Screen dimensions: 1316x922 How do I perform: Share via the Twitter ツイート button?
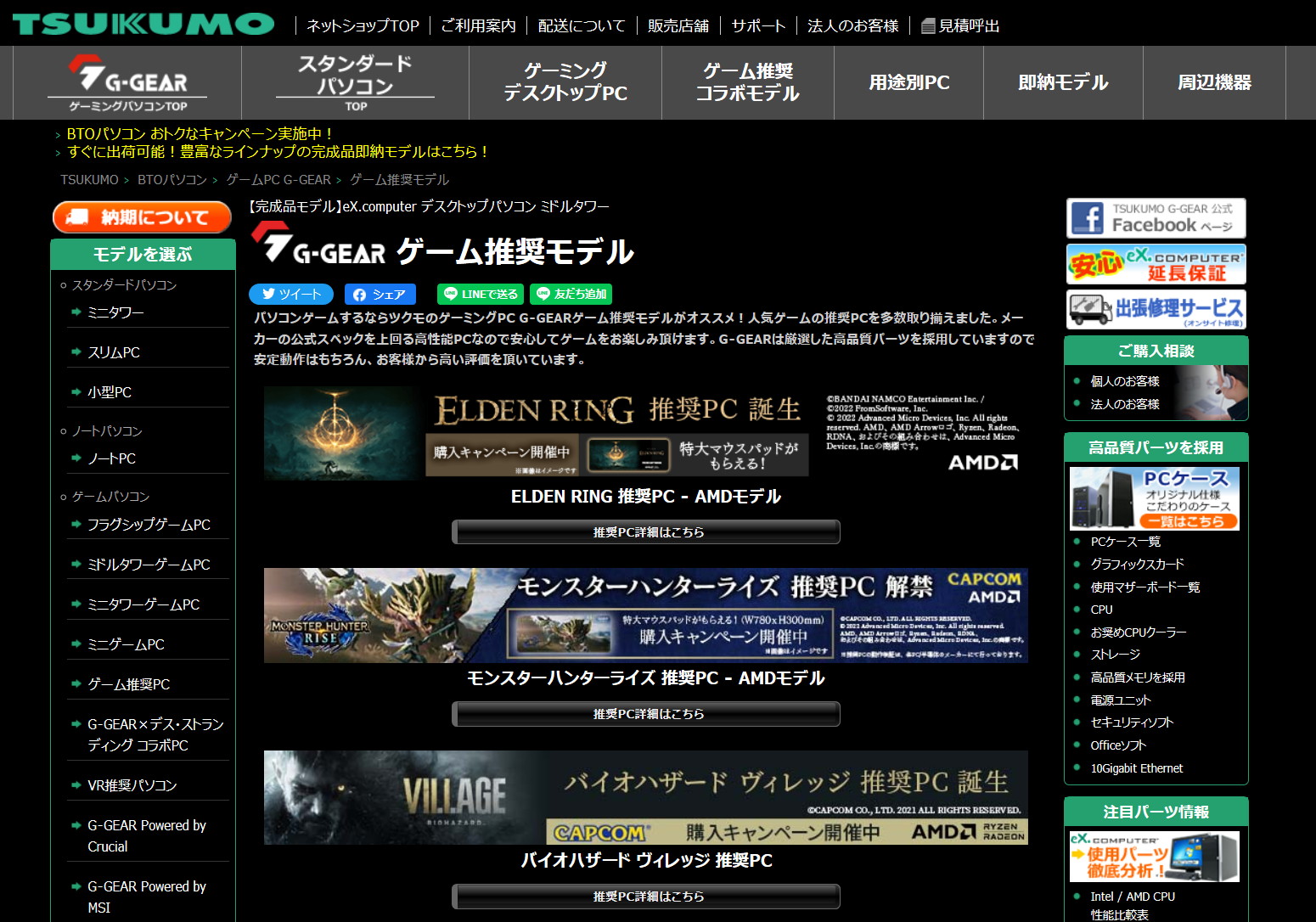pos(292,294)
